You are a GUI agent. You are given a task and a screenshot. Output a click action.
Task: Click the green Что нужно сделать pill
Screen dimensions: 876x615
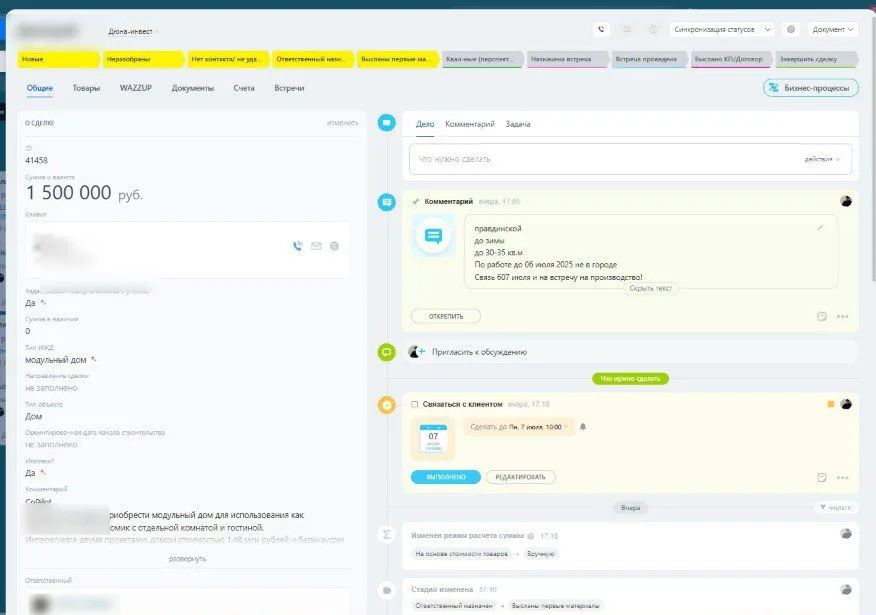click(630, 378)
